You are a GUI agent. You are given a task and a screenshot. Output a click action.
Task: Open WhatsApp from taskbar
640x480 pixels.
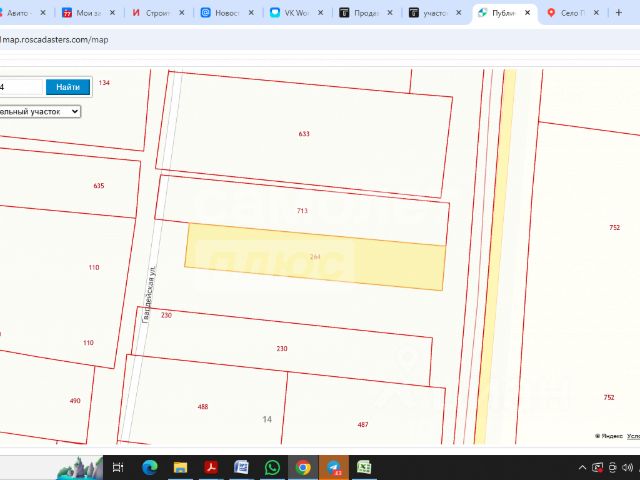[x=272, y=467]
